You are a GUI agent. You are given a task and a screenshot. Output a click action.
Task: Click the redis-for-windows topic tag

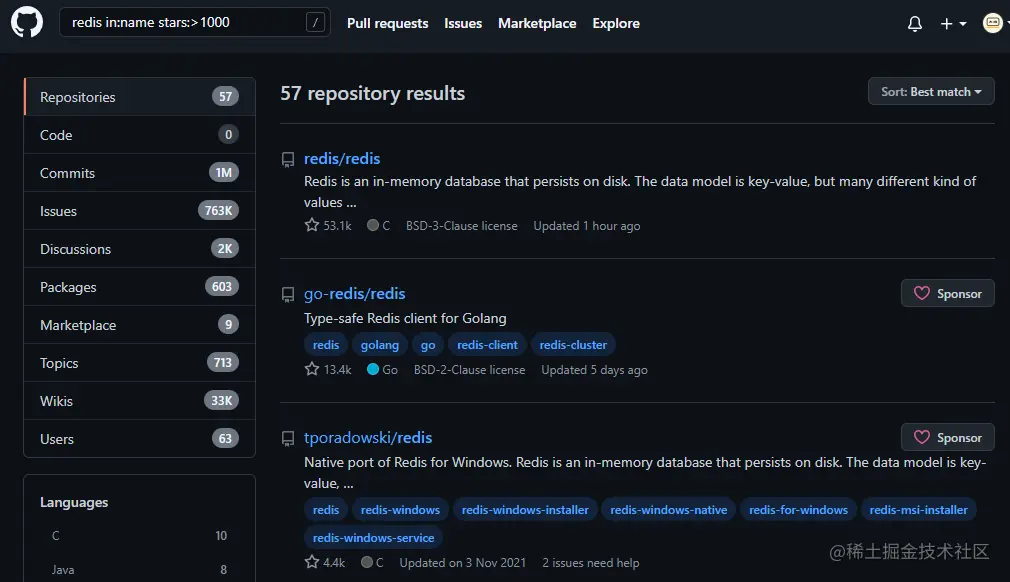point(798,509)
